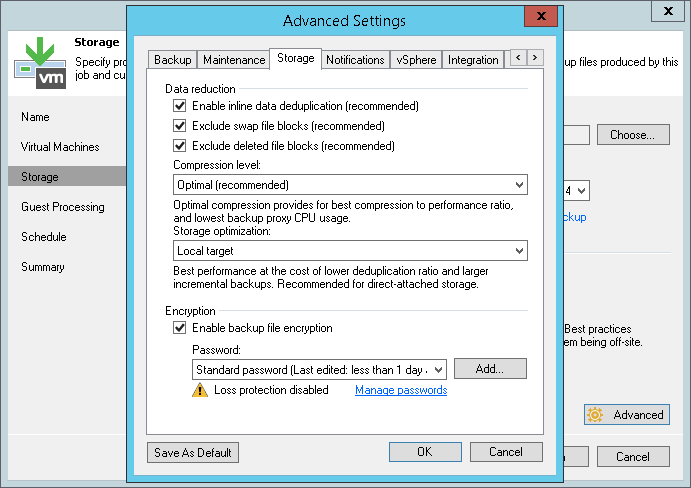Image resolution: width=691 pixels, height=488 pixels.
Task: Click Save As Default button
Action: click(193, 453)
